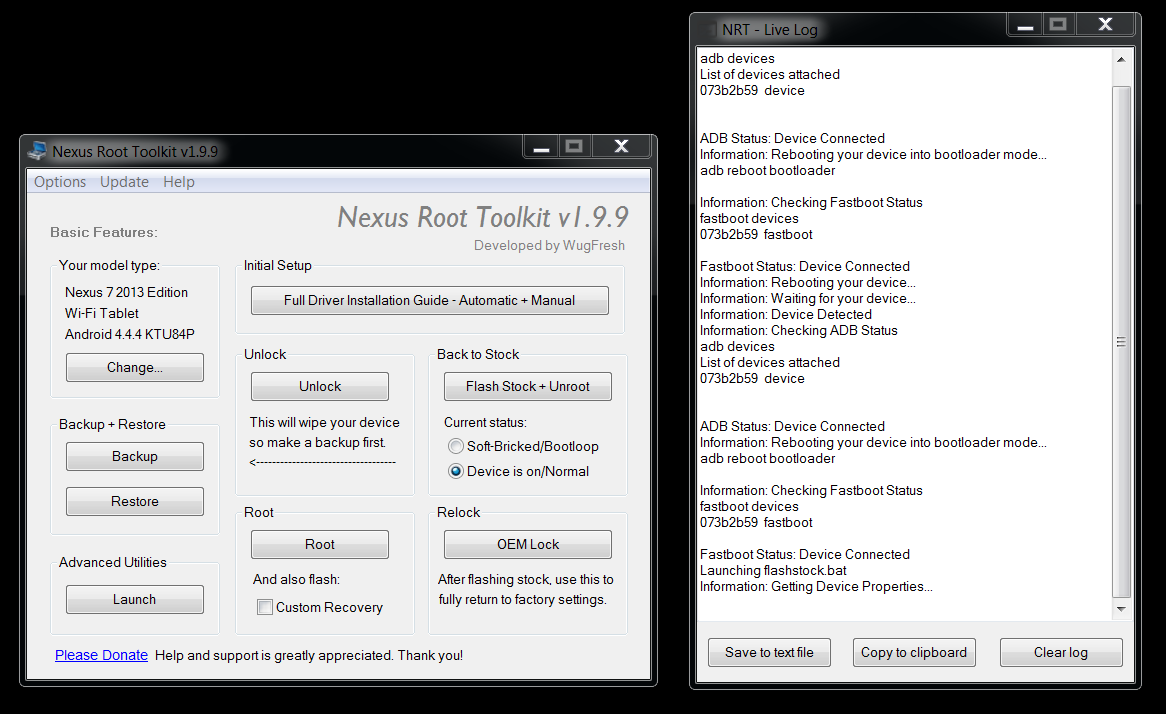Enable Custom Recovery checkbox
The width and height of the screenshot is (1166, 714).
coord(265,607)
